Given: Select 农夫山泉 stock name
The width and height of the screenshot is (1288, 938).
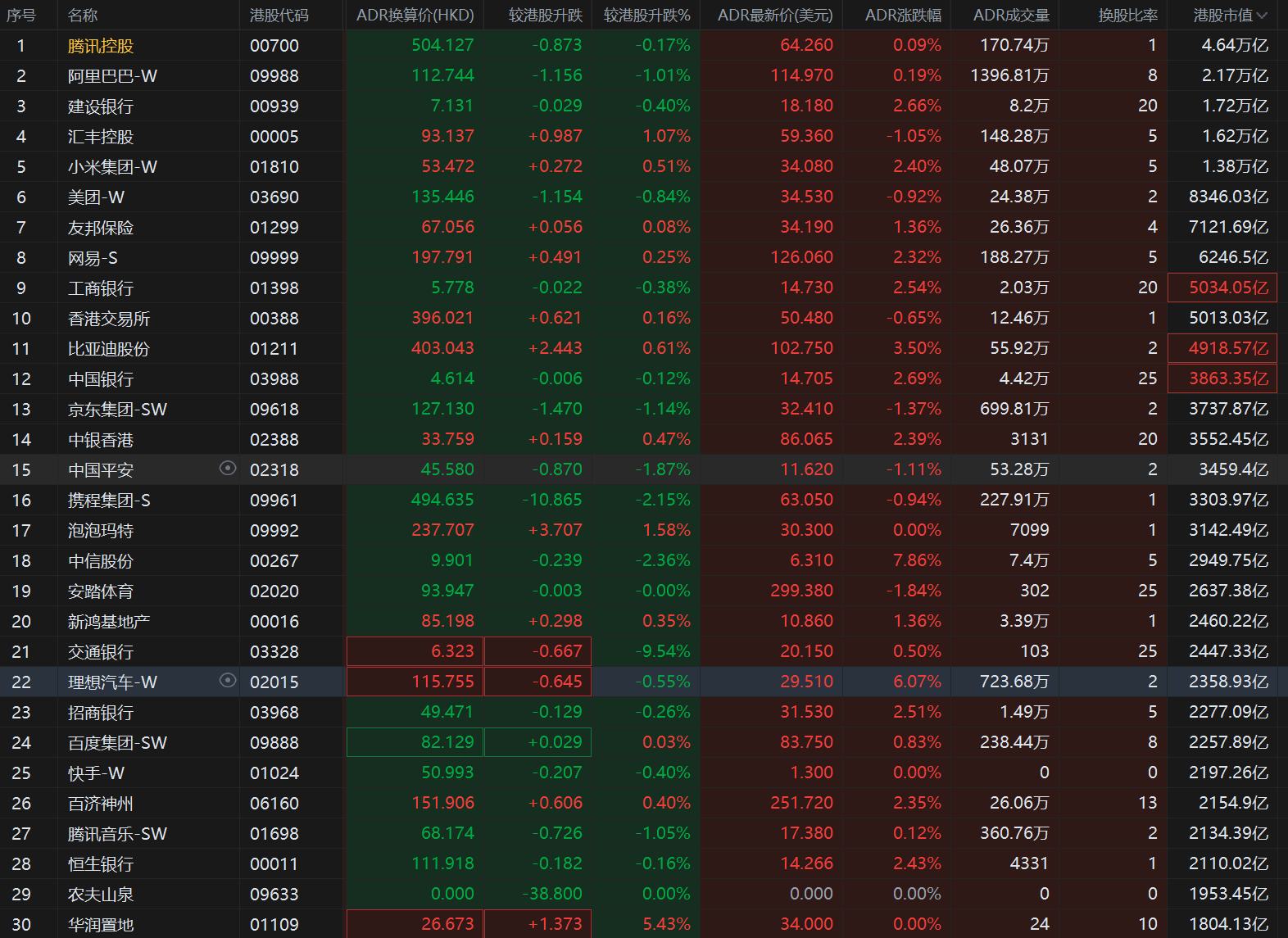Looking at the screenshot, I should pyautogui.click(x=100, y=895).
